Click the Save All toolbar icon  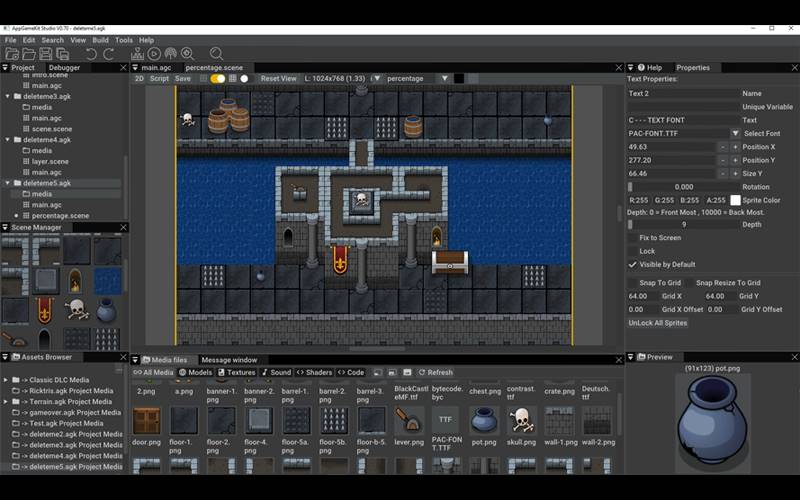click(62, 53)
